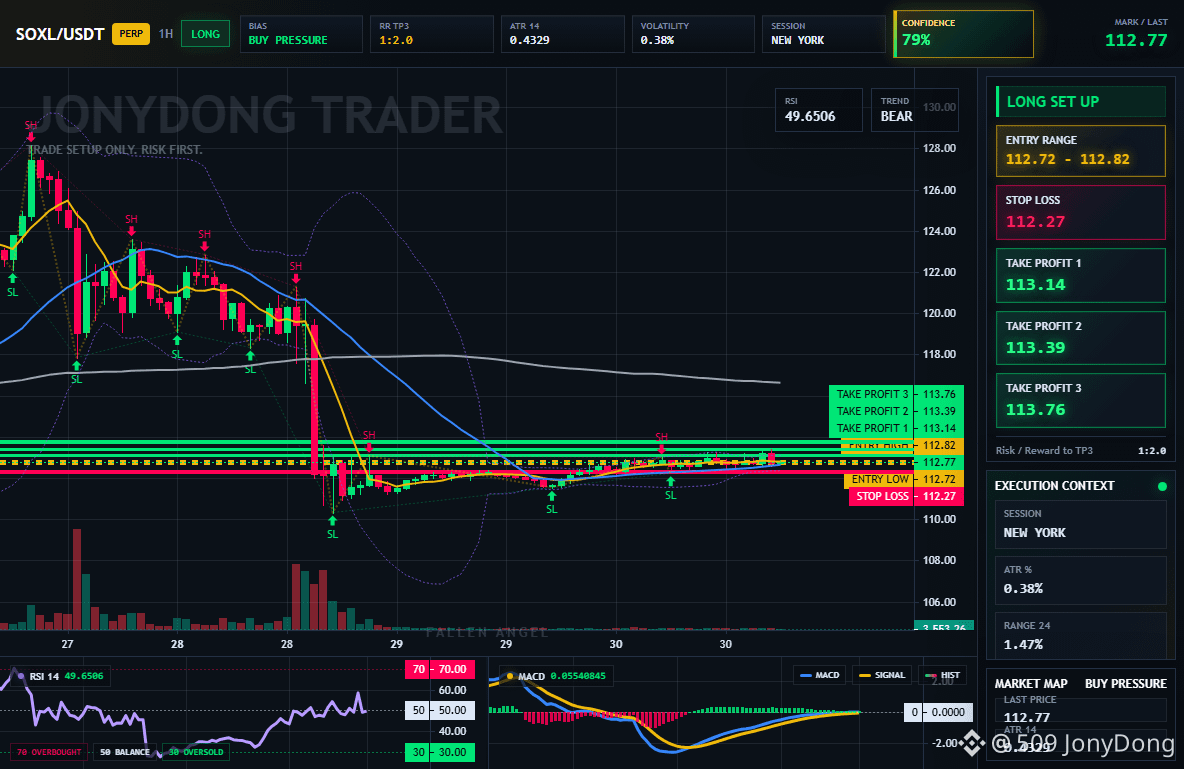This screenshot has width=1184, height=769.
Task: Open the Session New York card in sidebar
Action: pos(1081,523)
